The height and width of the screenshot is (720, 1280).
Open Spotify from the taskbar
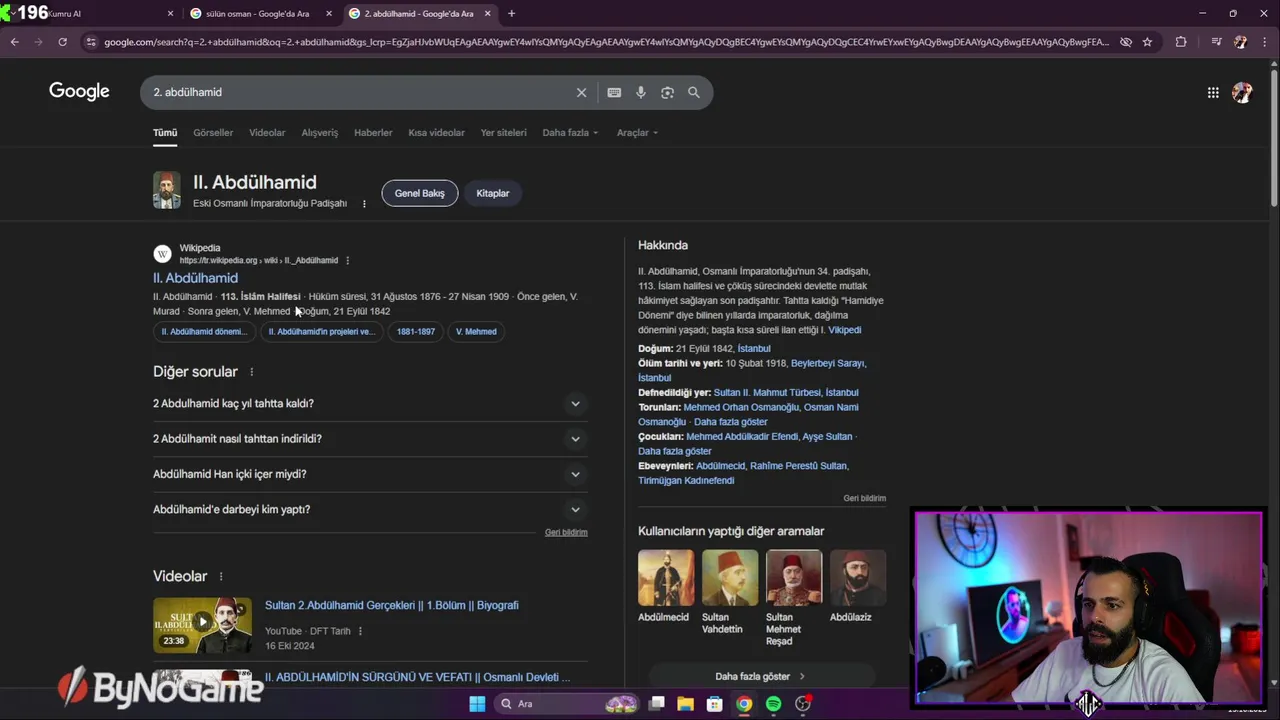click(773, 704)
